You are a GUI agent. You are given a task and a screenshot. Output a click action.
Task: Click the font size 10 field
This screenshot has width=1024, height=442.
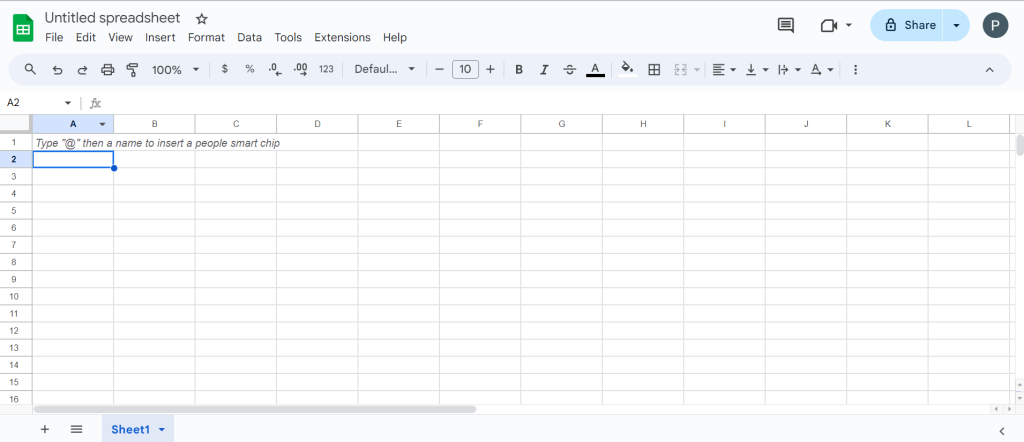[x=465, y=69]
